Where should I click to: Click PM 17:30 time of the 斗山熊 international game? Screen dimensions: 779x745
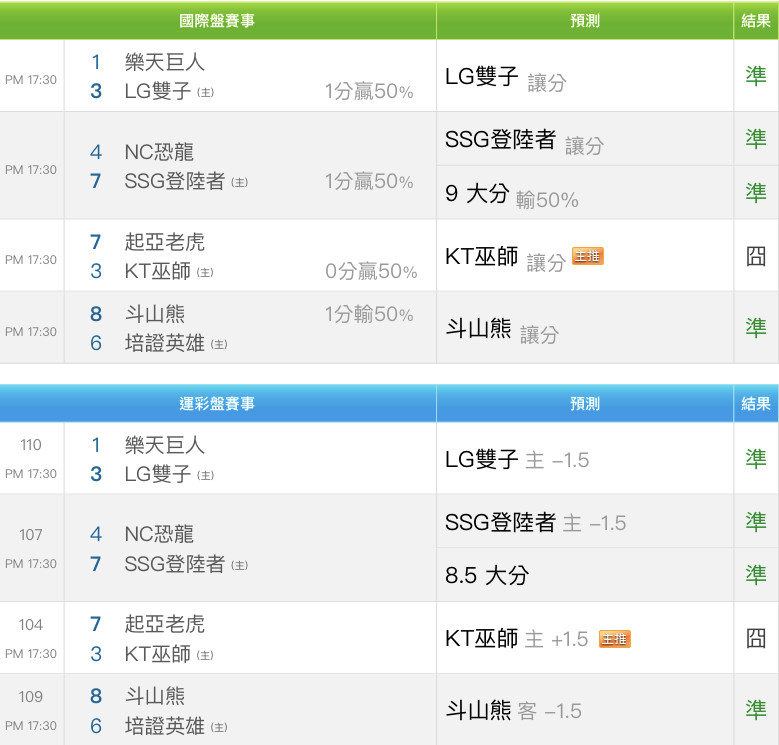[31, 331]
